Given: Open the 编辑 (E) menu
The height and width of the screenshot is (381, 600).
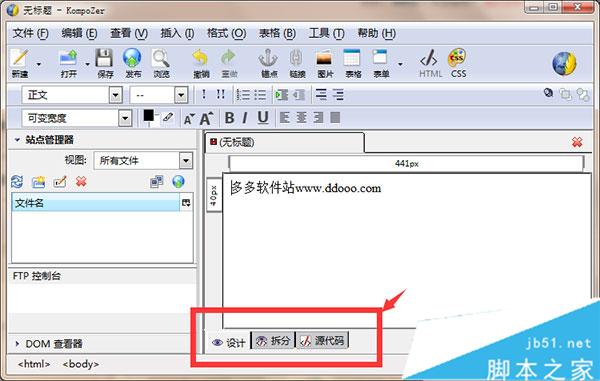Looking at the screenshot, I should pyautogui.click(x=79, y=34).
